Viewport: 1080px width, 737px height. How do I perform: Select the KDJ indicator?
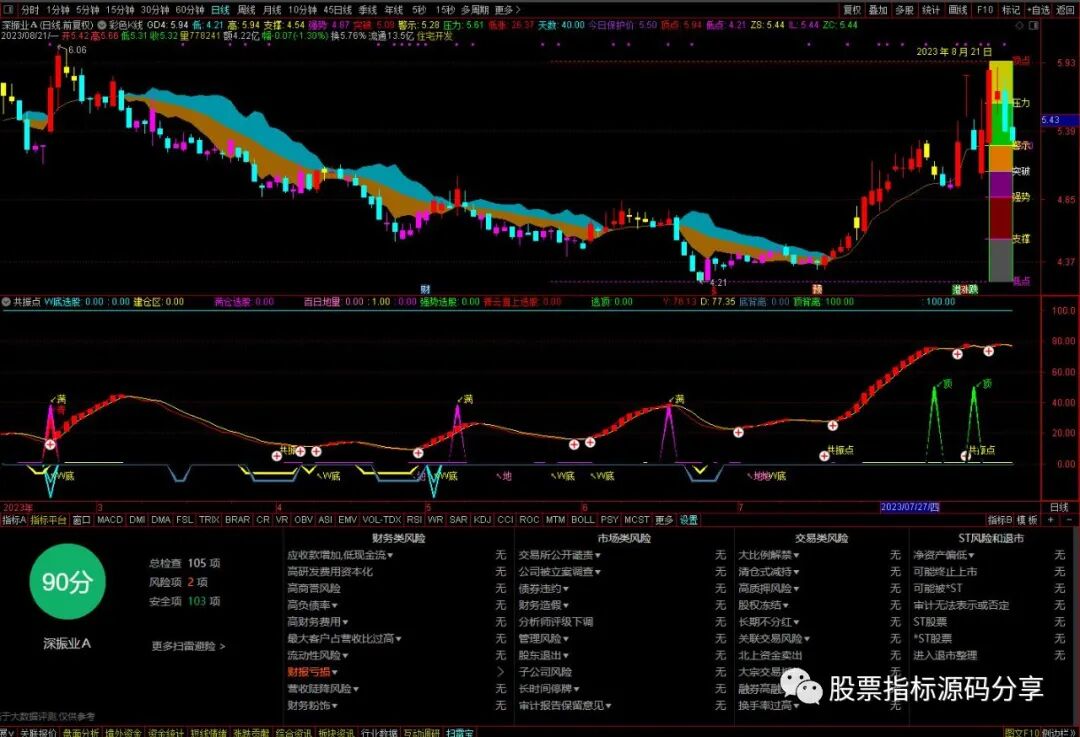coord(482,520)
